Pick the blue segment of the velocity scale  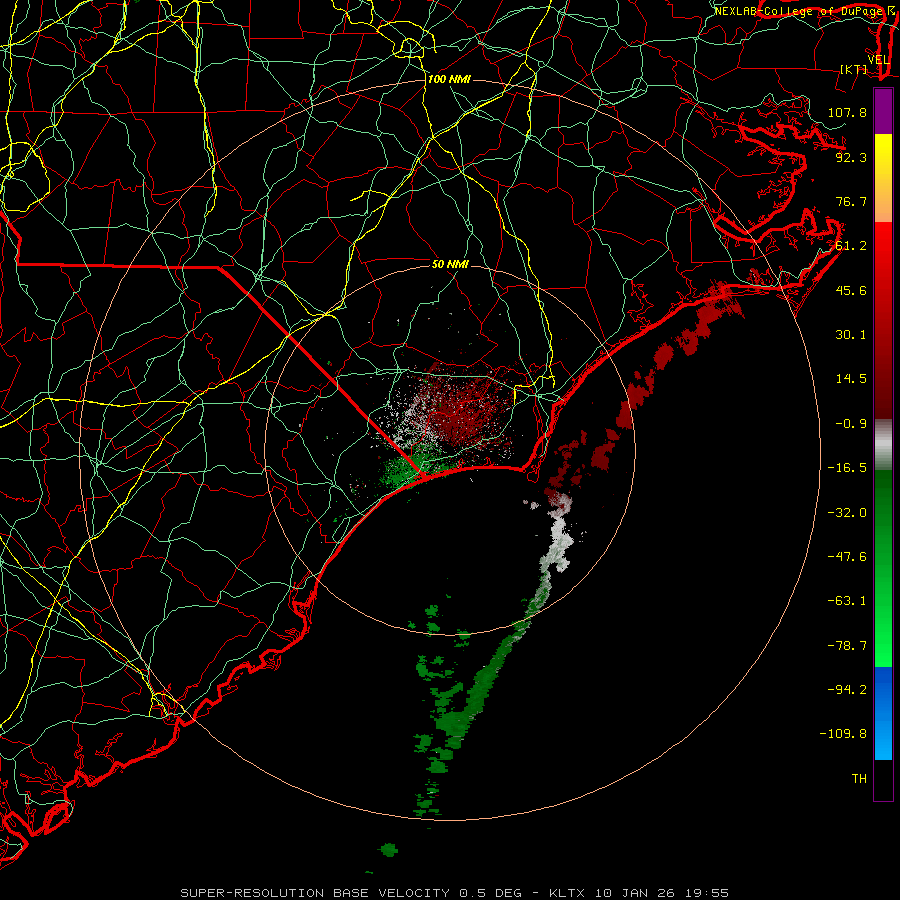click(883, 713)
